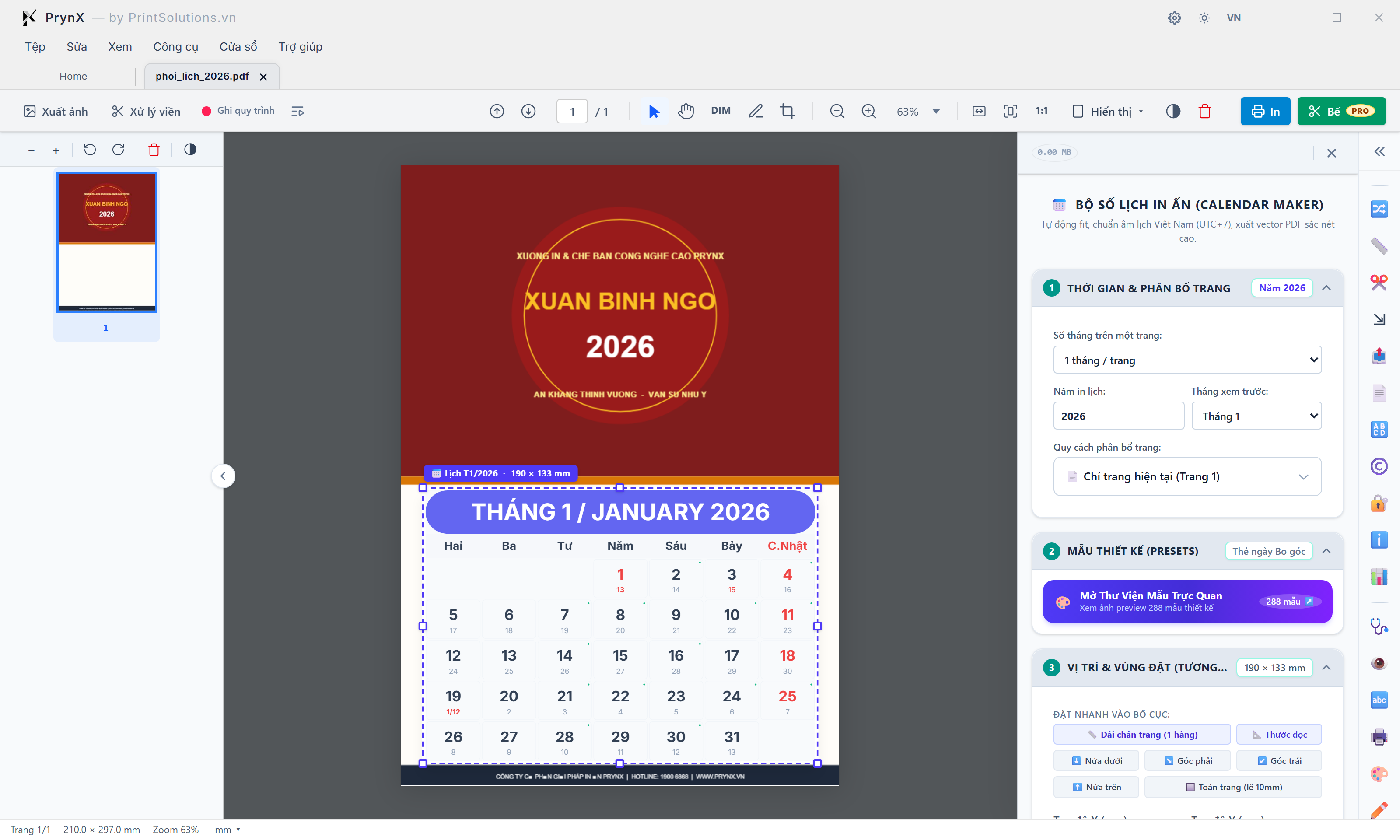1400x840 pixels.
Task: Open Mở Thư Viện Mẫu Trực Quan
Action: coord(1187,601)
